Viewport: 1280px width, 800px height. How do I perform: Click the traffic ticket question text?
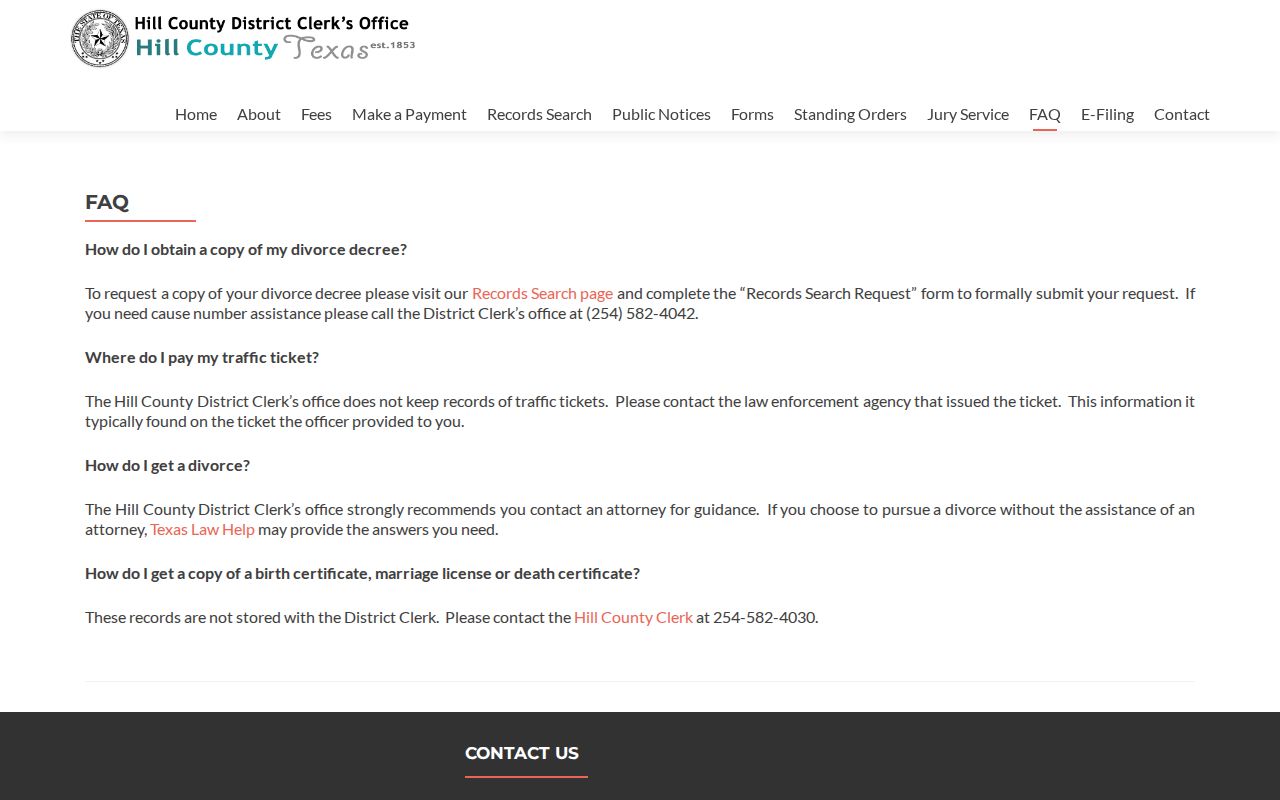point(202,357)
